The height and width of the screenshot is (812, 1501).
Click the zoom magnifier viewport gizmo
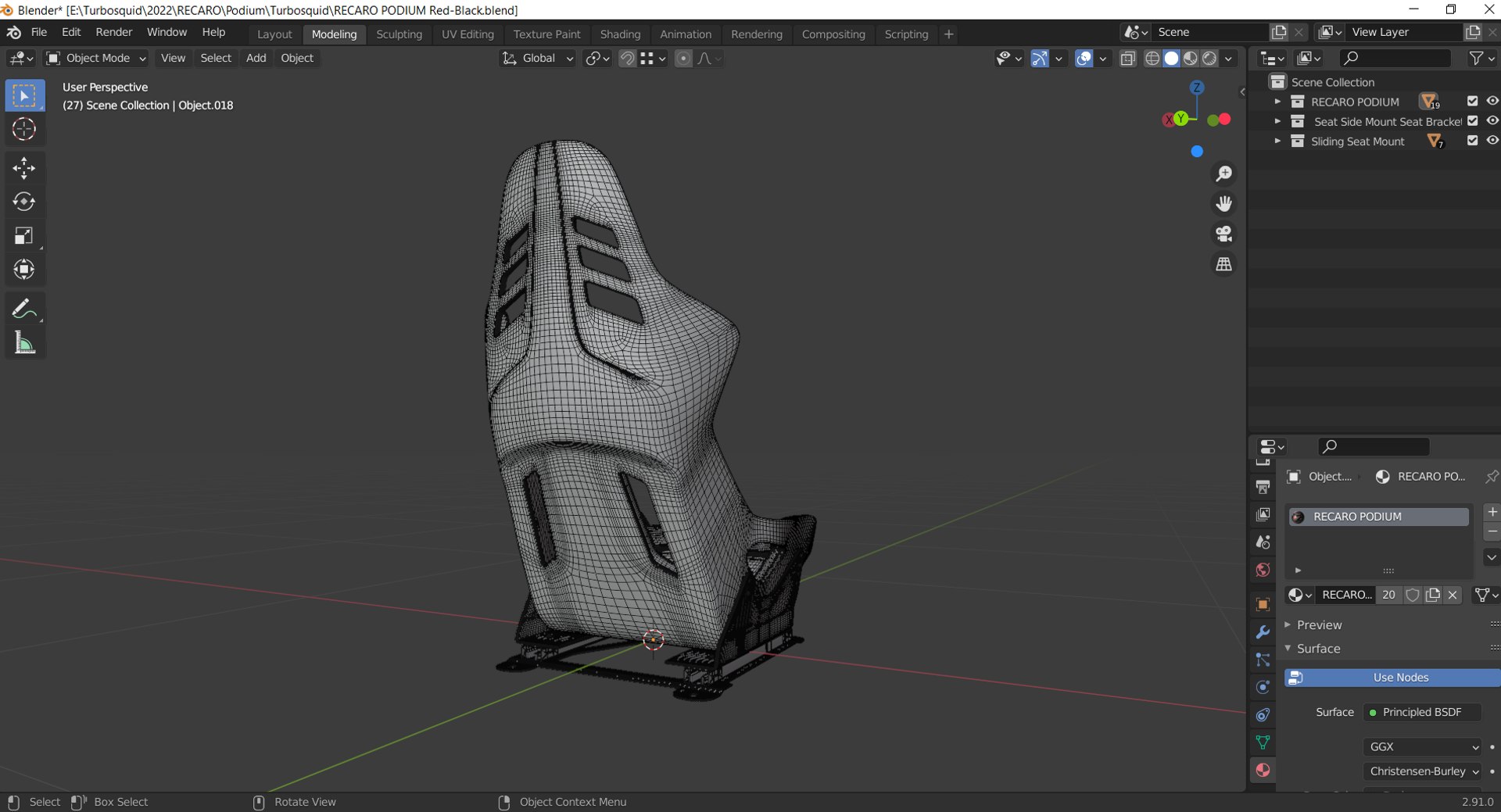coord(1223,173)
